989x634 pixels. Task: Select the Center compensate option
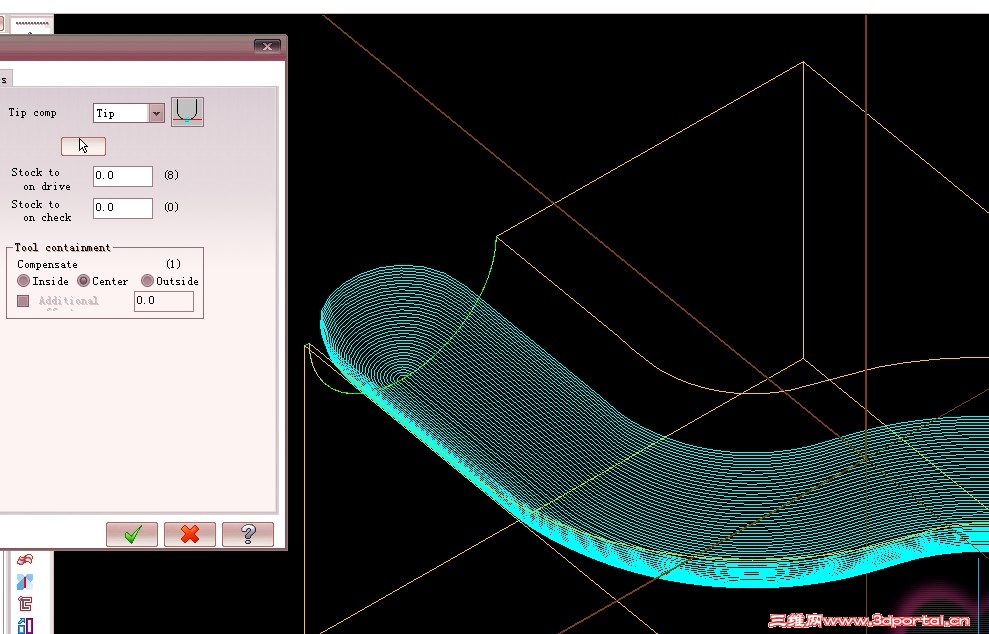[83, 281]
